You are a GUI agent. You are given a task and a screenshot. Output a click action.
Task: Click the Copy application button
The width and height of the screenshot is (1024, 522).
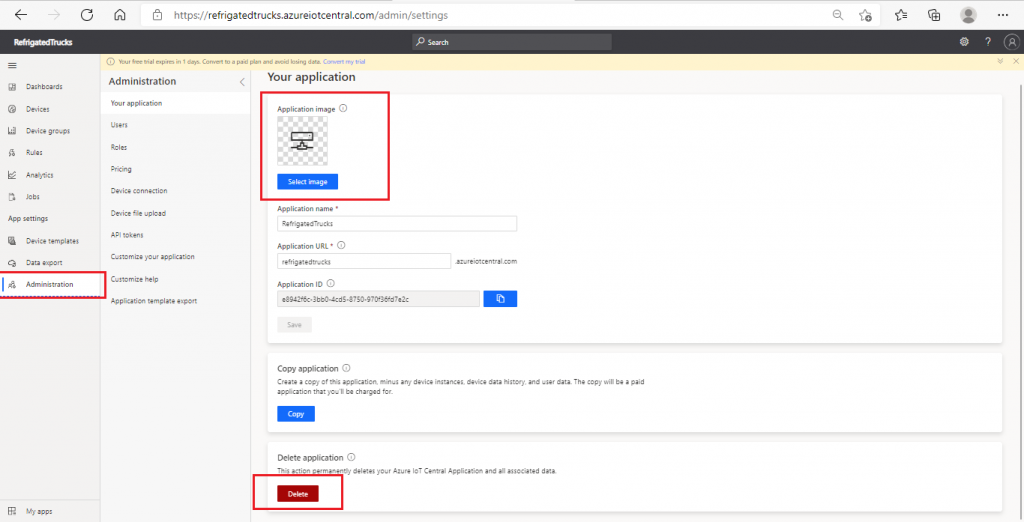[x=296, y=414]
